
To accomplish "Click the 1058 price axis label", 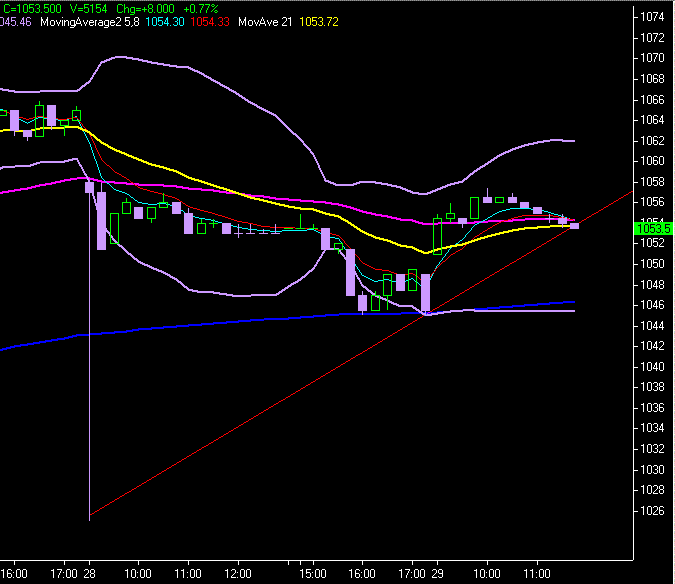I will 652,182.
